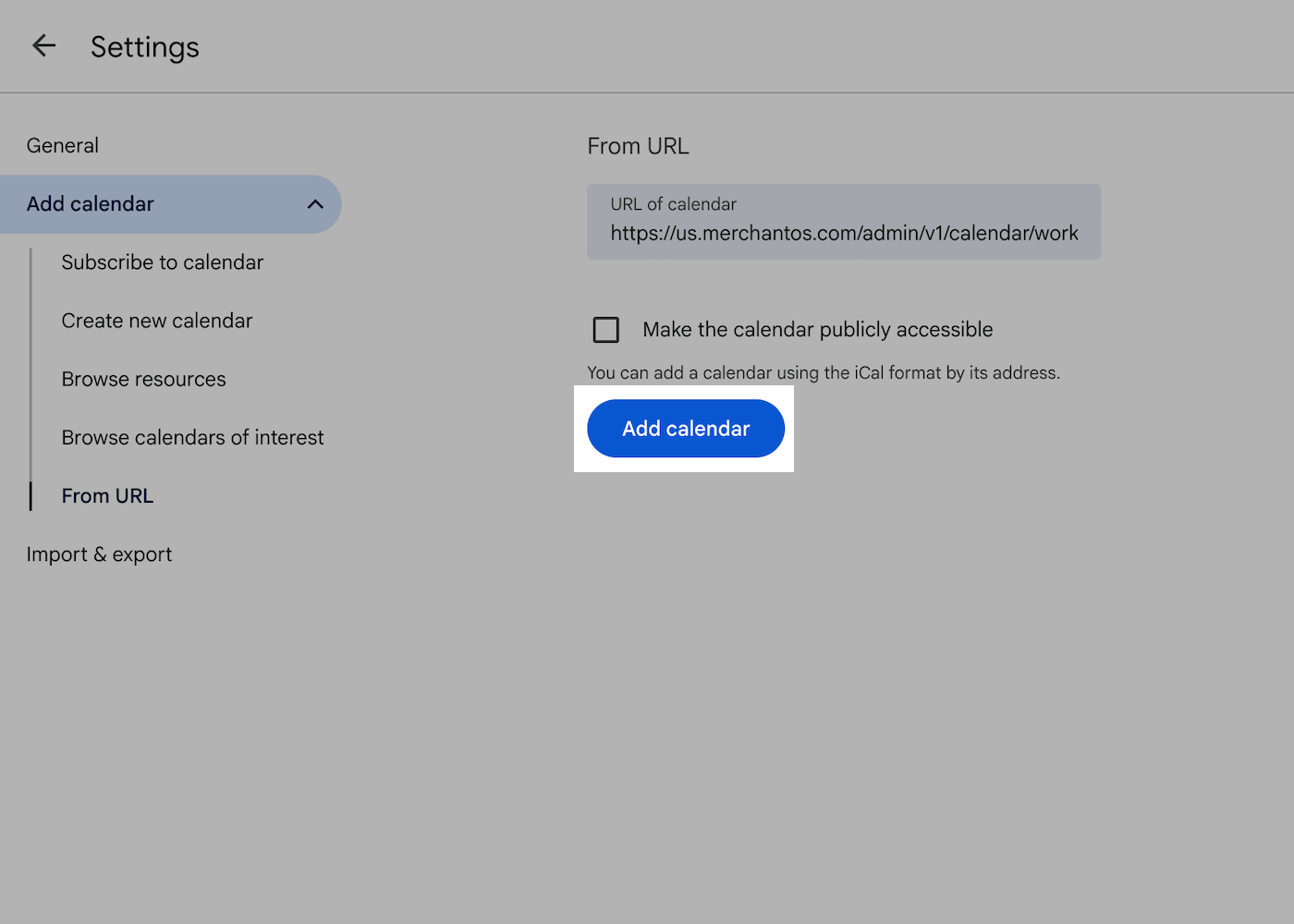This screenshot has width=1294, height=924.
Task: Navigate to Browse resources
Action: 143,379
